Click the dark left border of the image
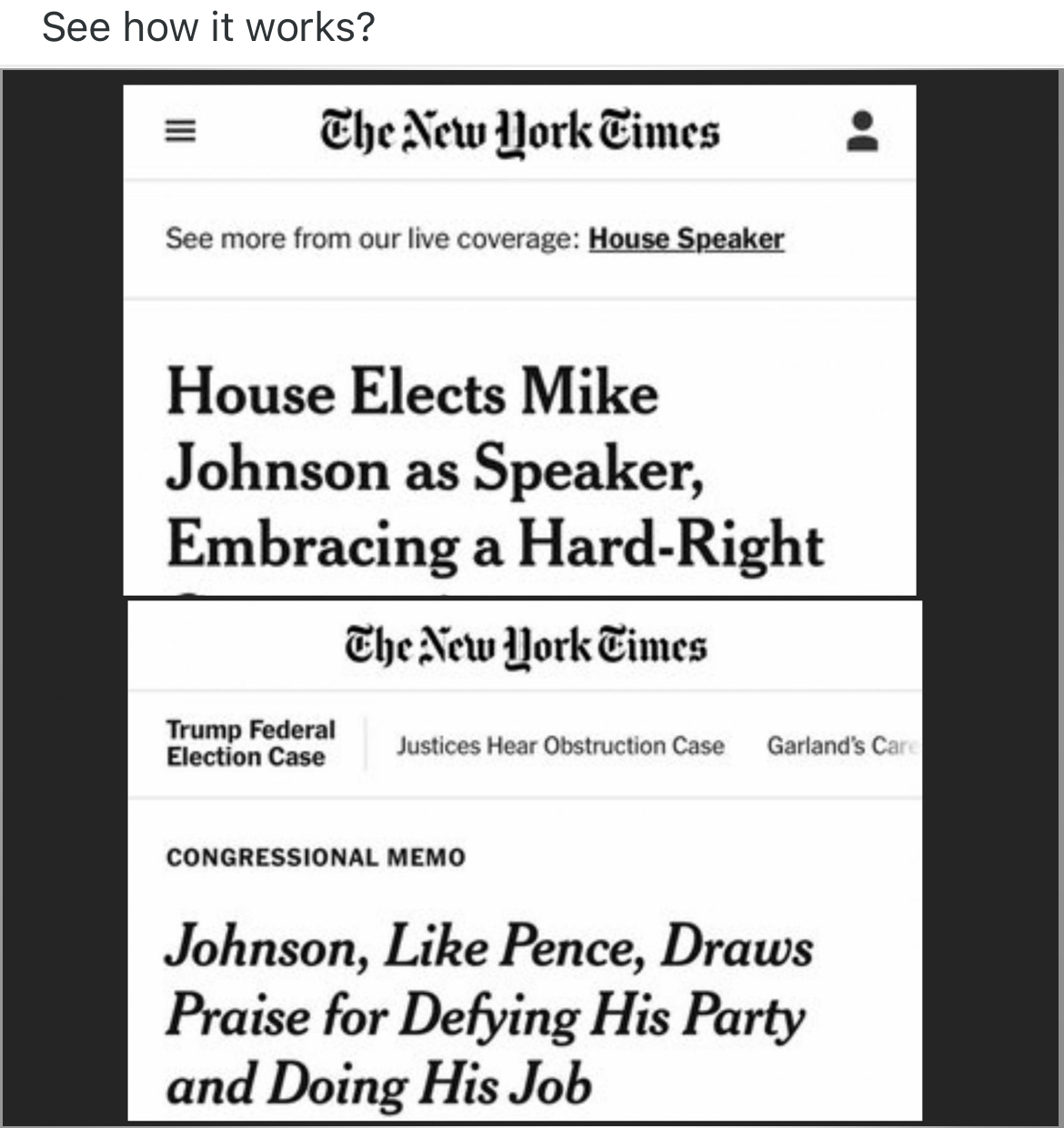Screen dimensions: 1064x1128 point(62,591)
